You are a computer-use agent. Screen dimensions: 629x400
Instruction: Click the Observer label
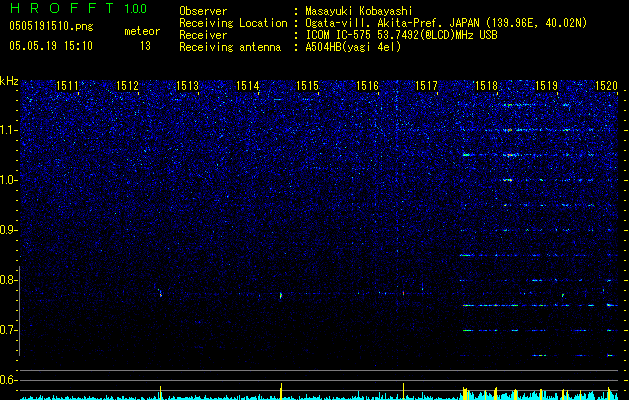[203, 11]
